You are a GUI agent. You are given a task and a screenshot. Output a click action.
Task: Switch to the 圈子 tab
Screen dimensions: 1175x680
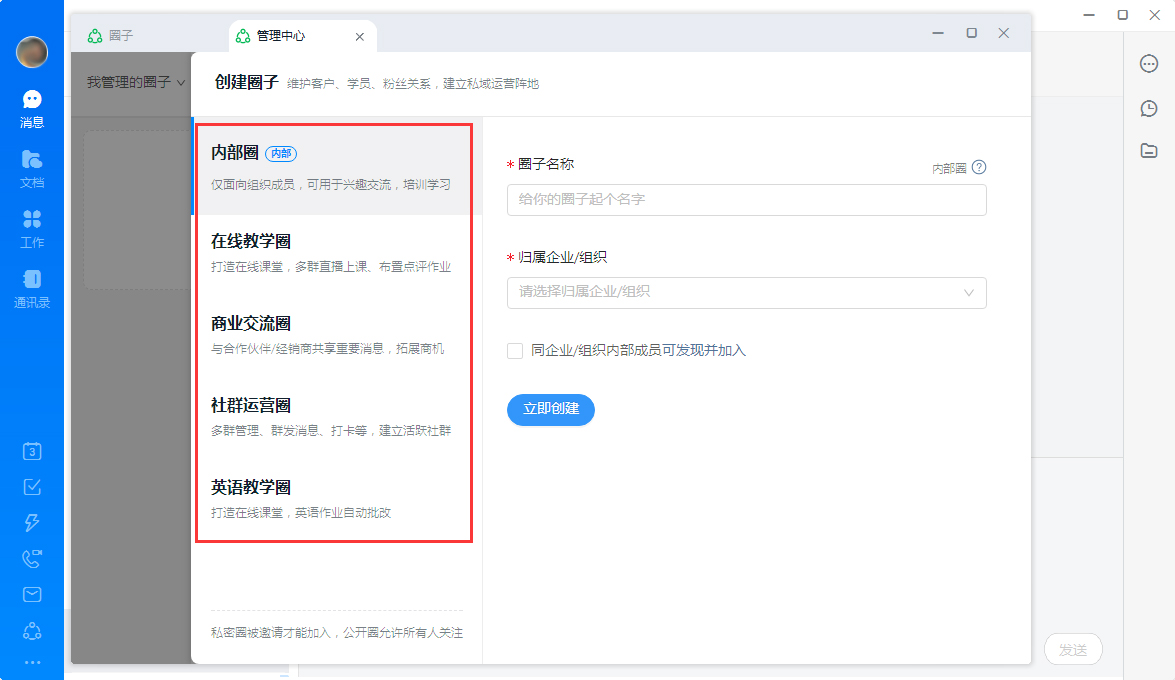pyautogui.click(x=118, y=35)
